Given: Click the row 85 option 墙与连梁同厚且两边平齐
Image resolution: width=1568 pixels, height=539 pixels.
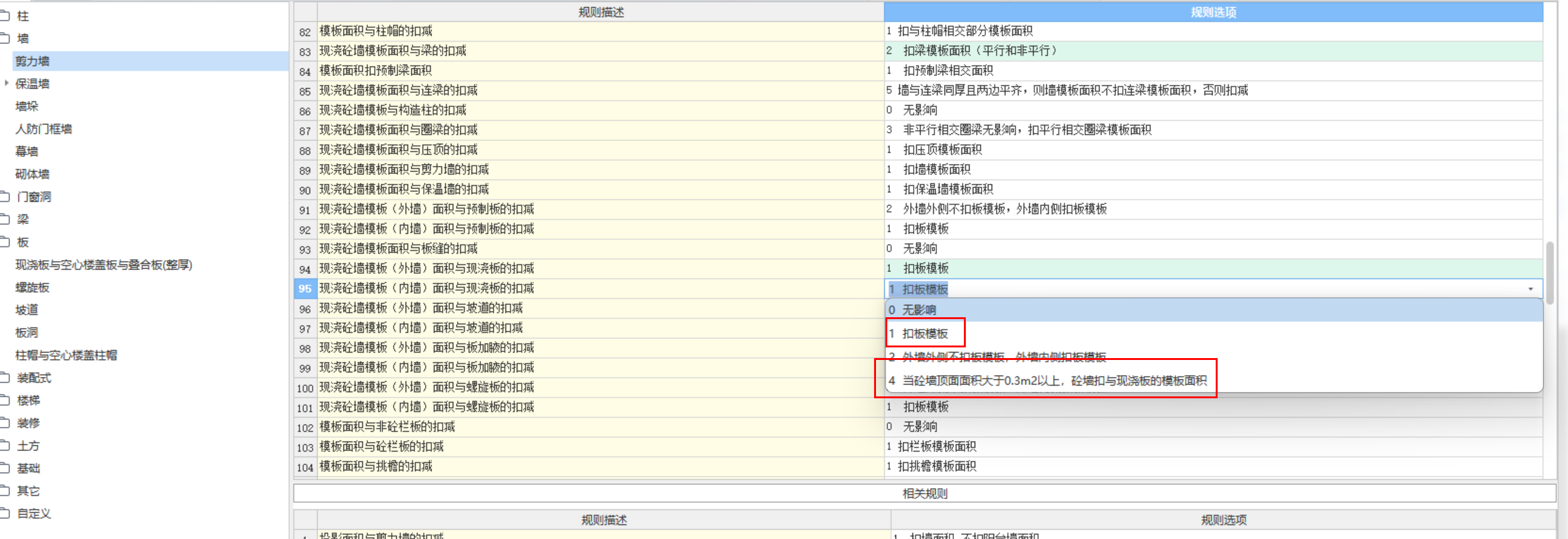Looking at the screenshot, I should pyautogui.click(x=1213, y=90).
